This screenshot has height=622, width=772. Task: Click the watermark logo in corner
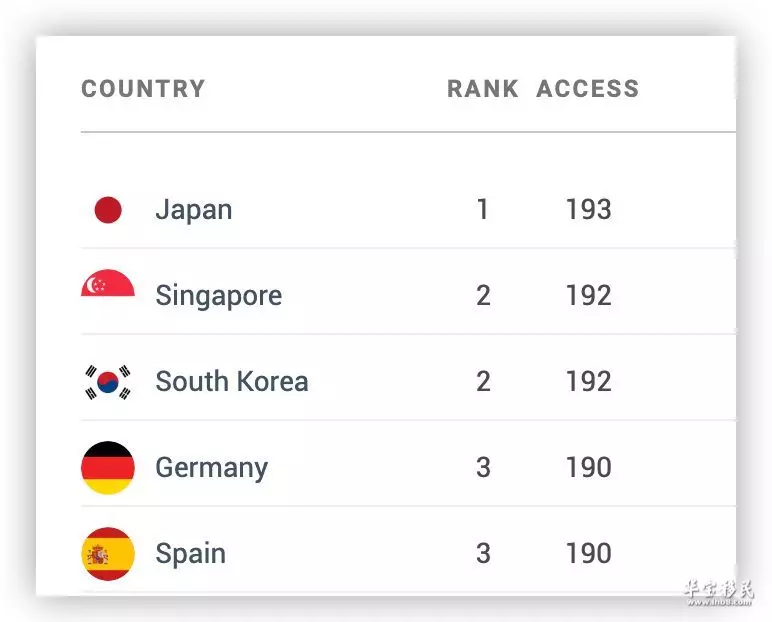[x=719, y=592]
